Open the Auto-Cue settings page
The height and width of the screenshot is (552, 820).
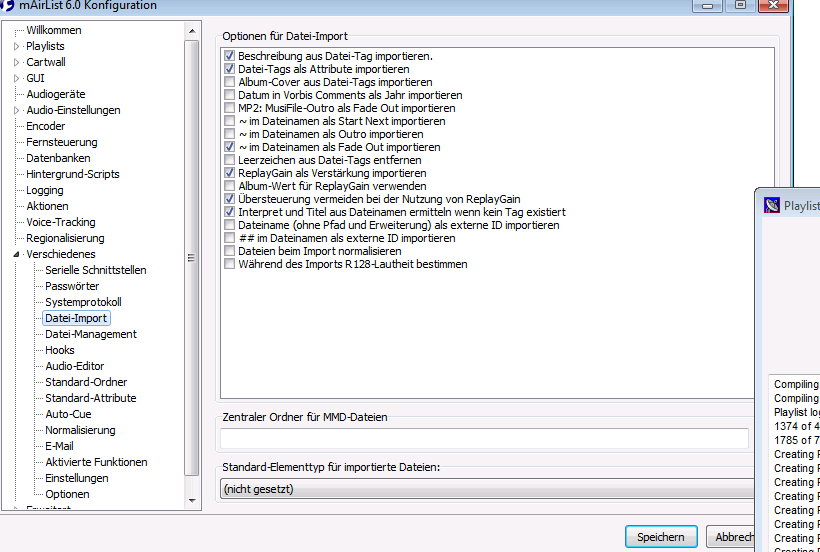(68, 414)
